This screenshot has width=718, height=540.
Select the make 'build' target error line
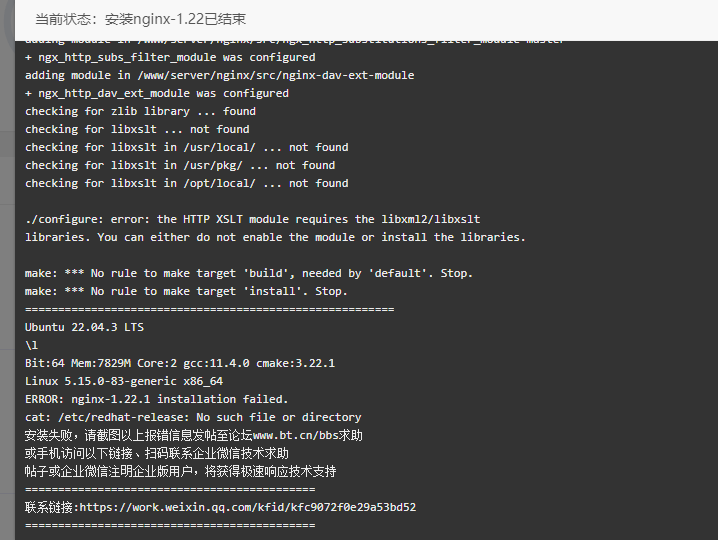(x=249, y=273)
